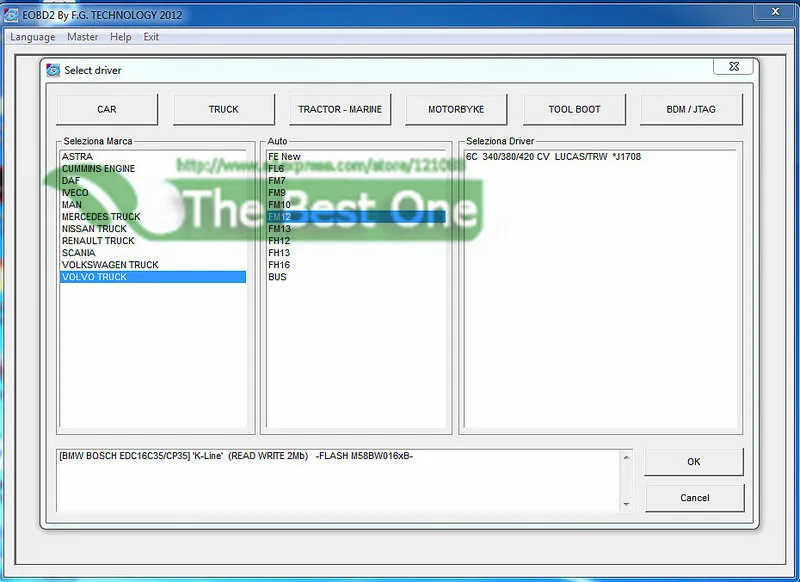
Task: Pick FH16 model
Action: point(356,265)
